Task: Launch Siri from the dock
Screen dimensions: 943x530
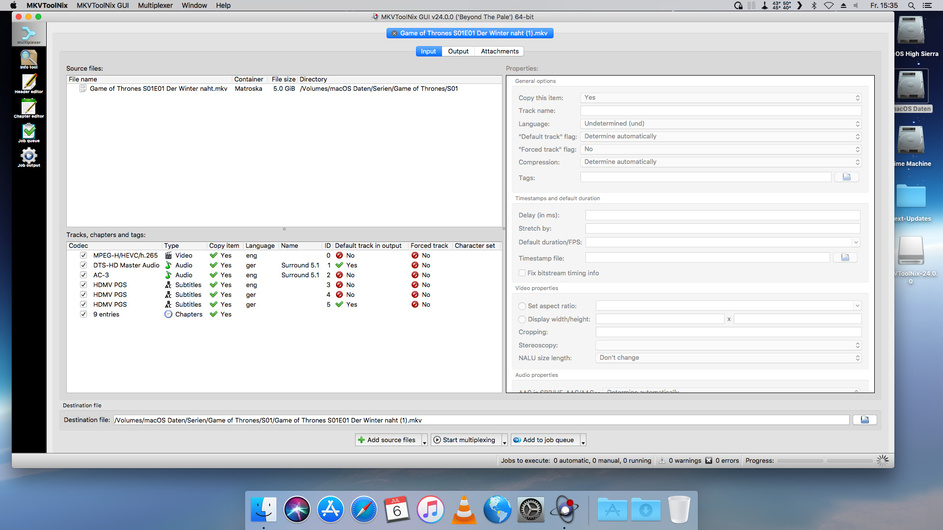Action: click(297, 510)
